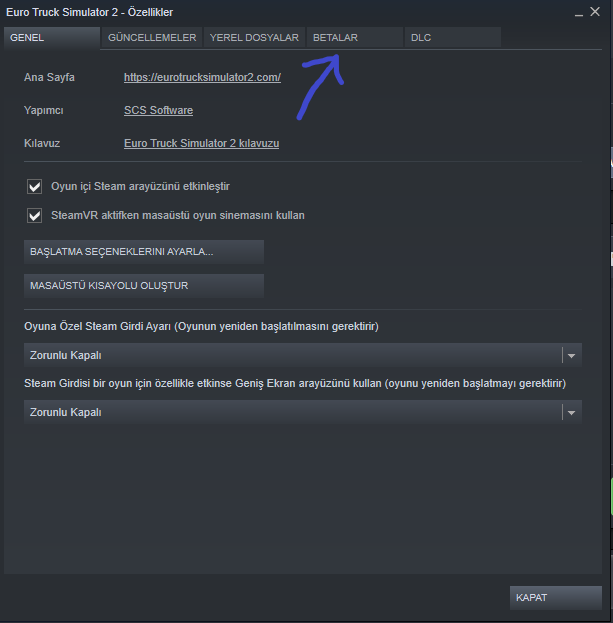The image size is (613, 623).
Task: Click the Ana Sayfa label
Action: [49, 77]
